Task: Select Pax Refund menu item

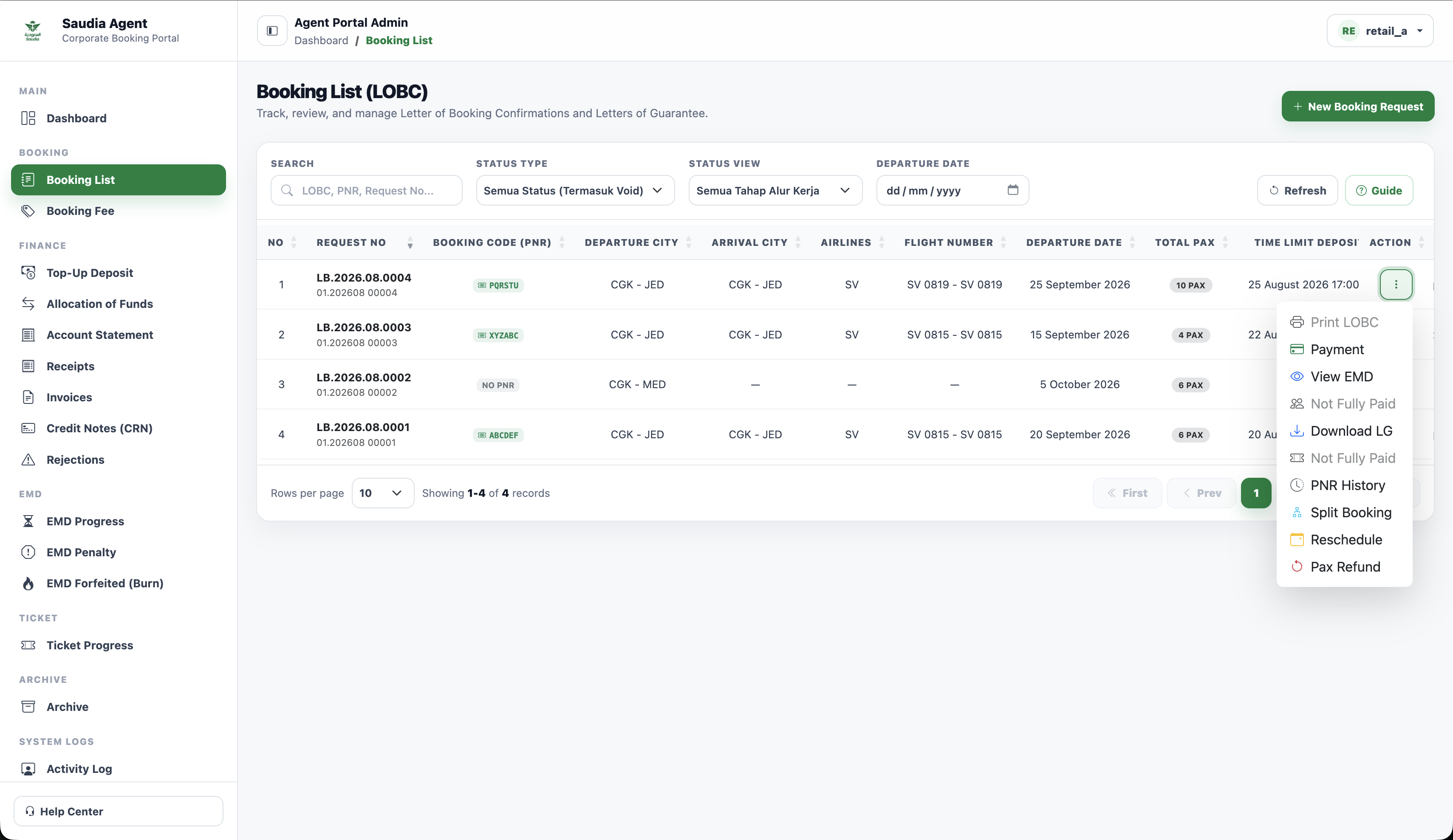Action: 1344,567
